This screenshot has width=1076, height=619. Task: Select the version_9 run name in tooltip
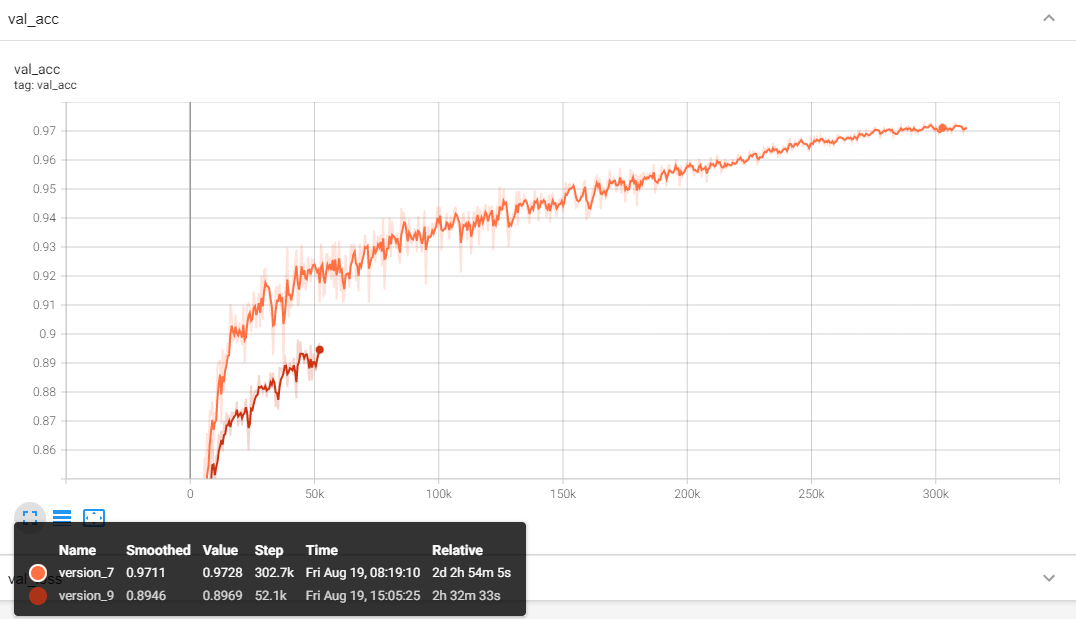pos(86,596)
